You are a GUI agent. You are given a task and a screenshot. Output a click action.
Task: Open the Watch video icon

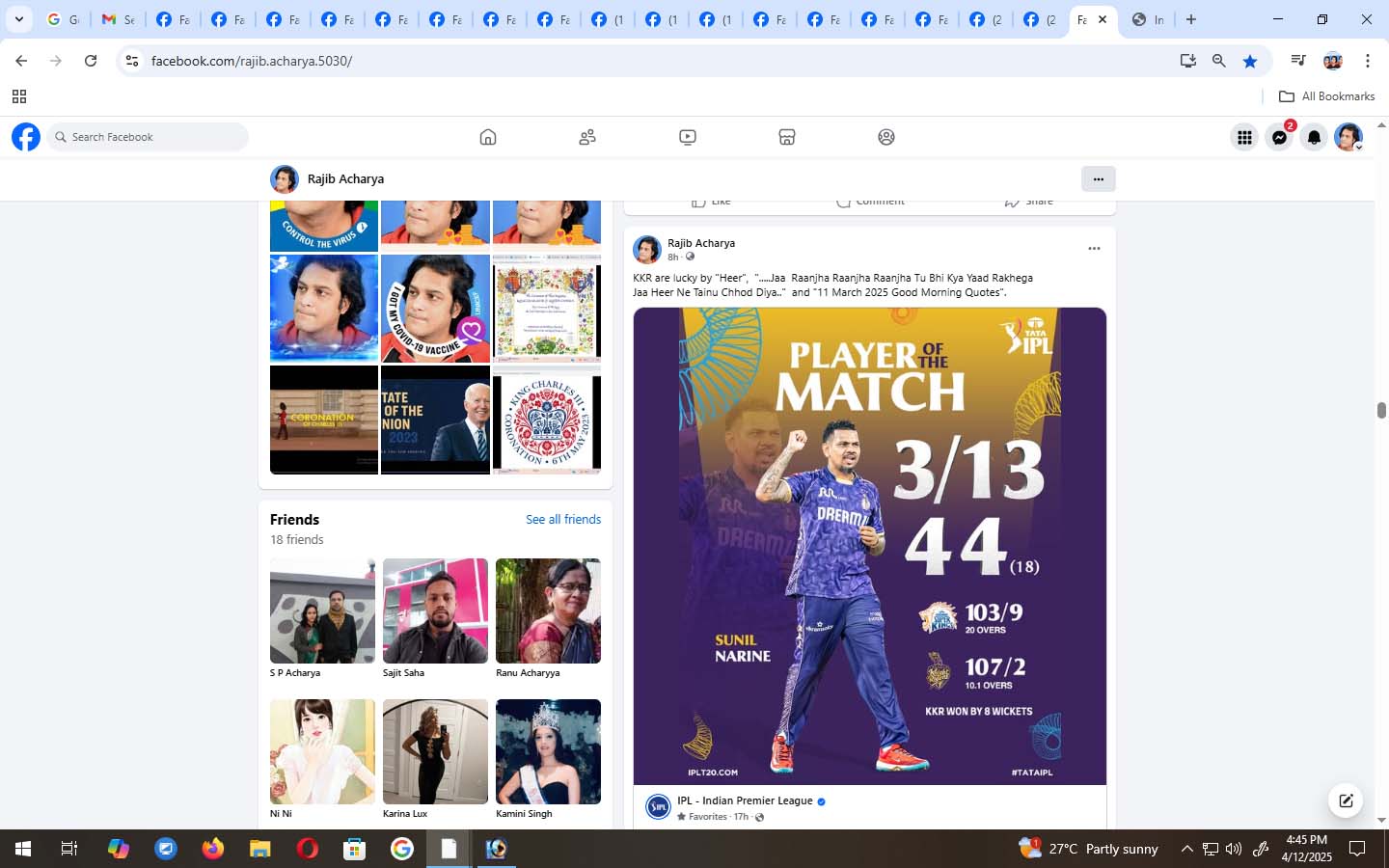[x=688, y=137]
